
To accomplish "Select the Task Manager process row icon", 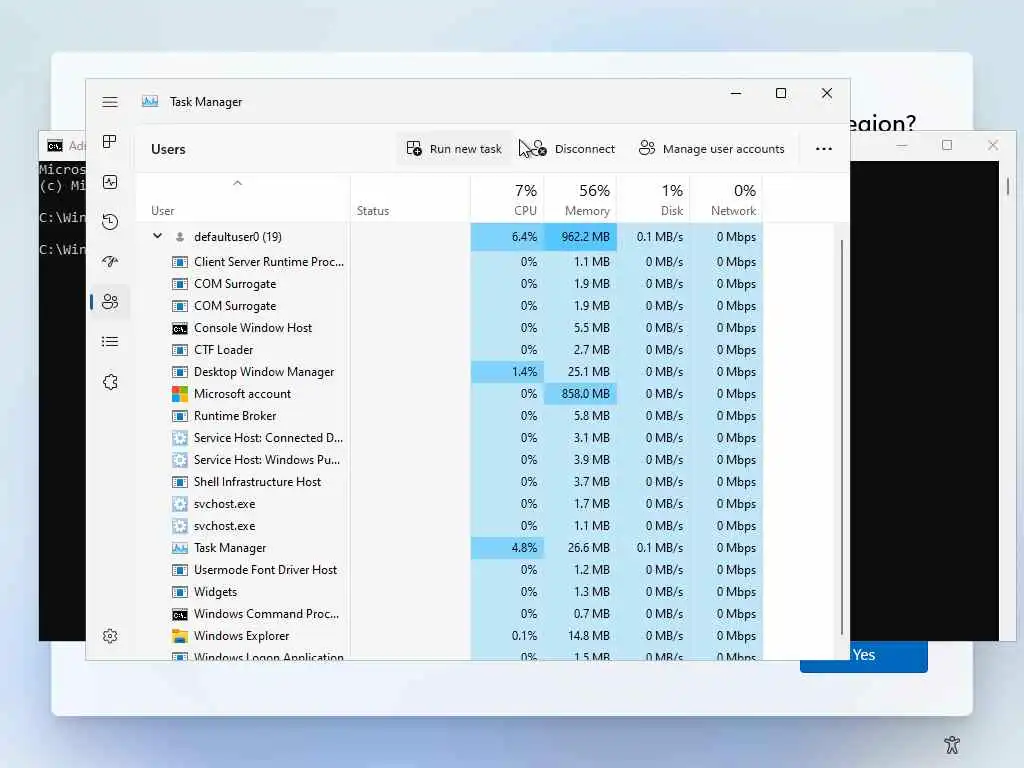I will (x=180, y=548).
